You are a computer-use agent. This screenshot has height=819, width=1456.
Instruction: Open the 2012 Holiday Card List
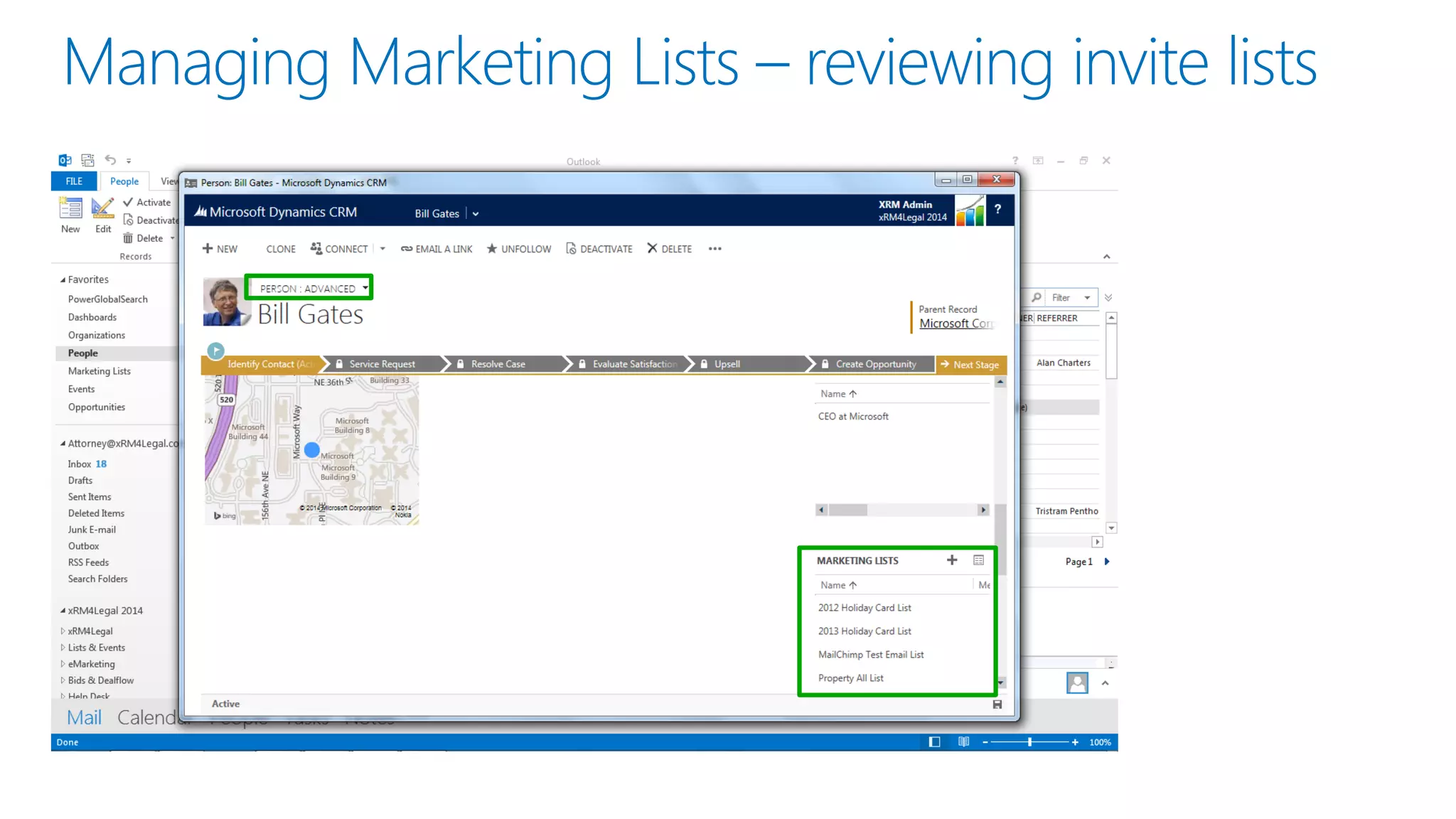(x=864, y=608)
